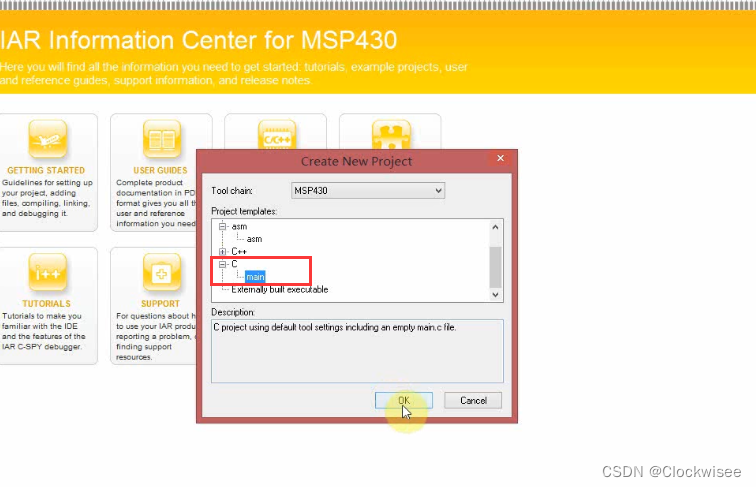Collapse the asm tree node
Viewport: 756px width, 487px height.
[x=222, y=226]
